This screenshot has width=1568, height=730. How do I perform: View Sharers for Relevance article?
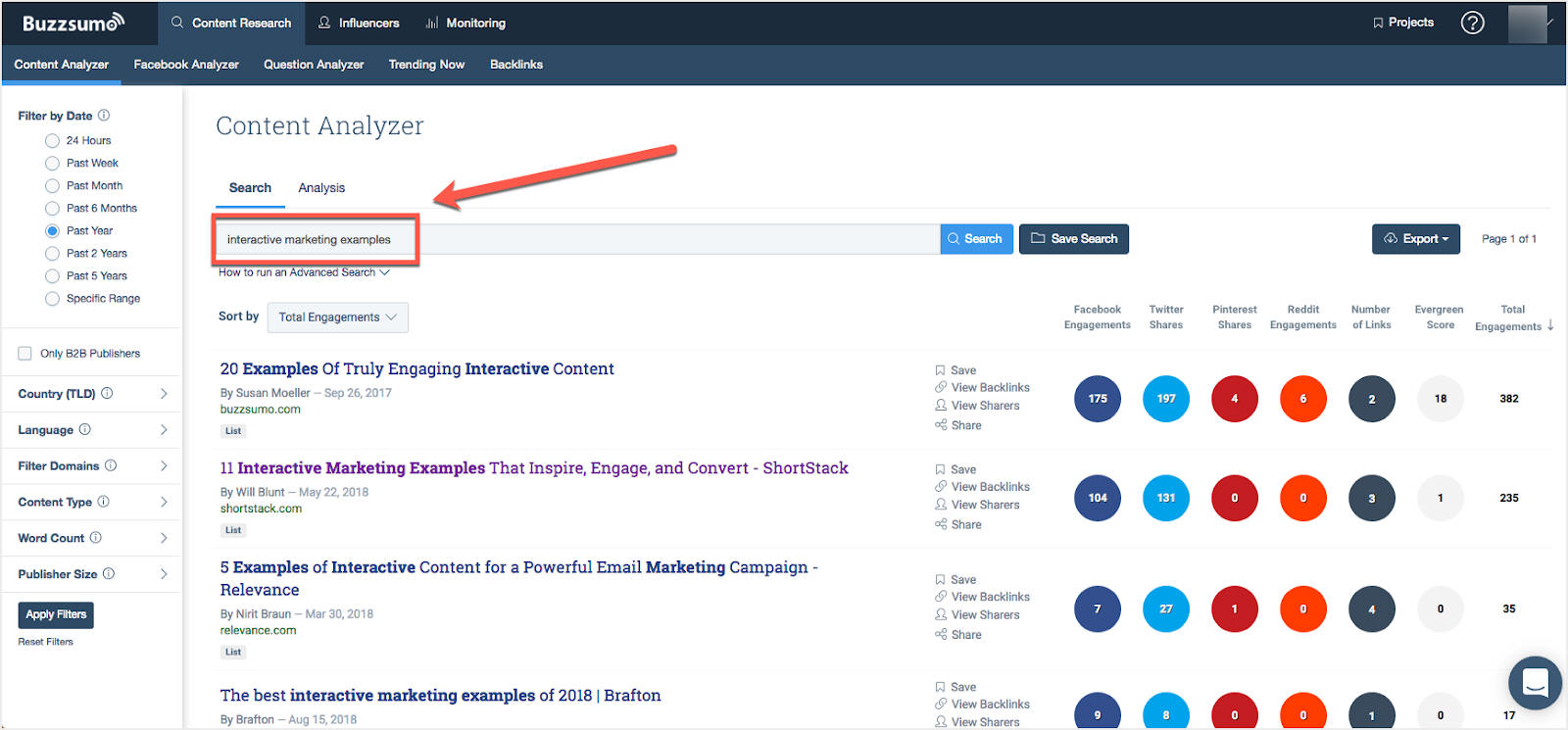(x=977, y=615)
